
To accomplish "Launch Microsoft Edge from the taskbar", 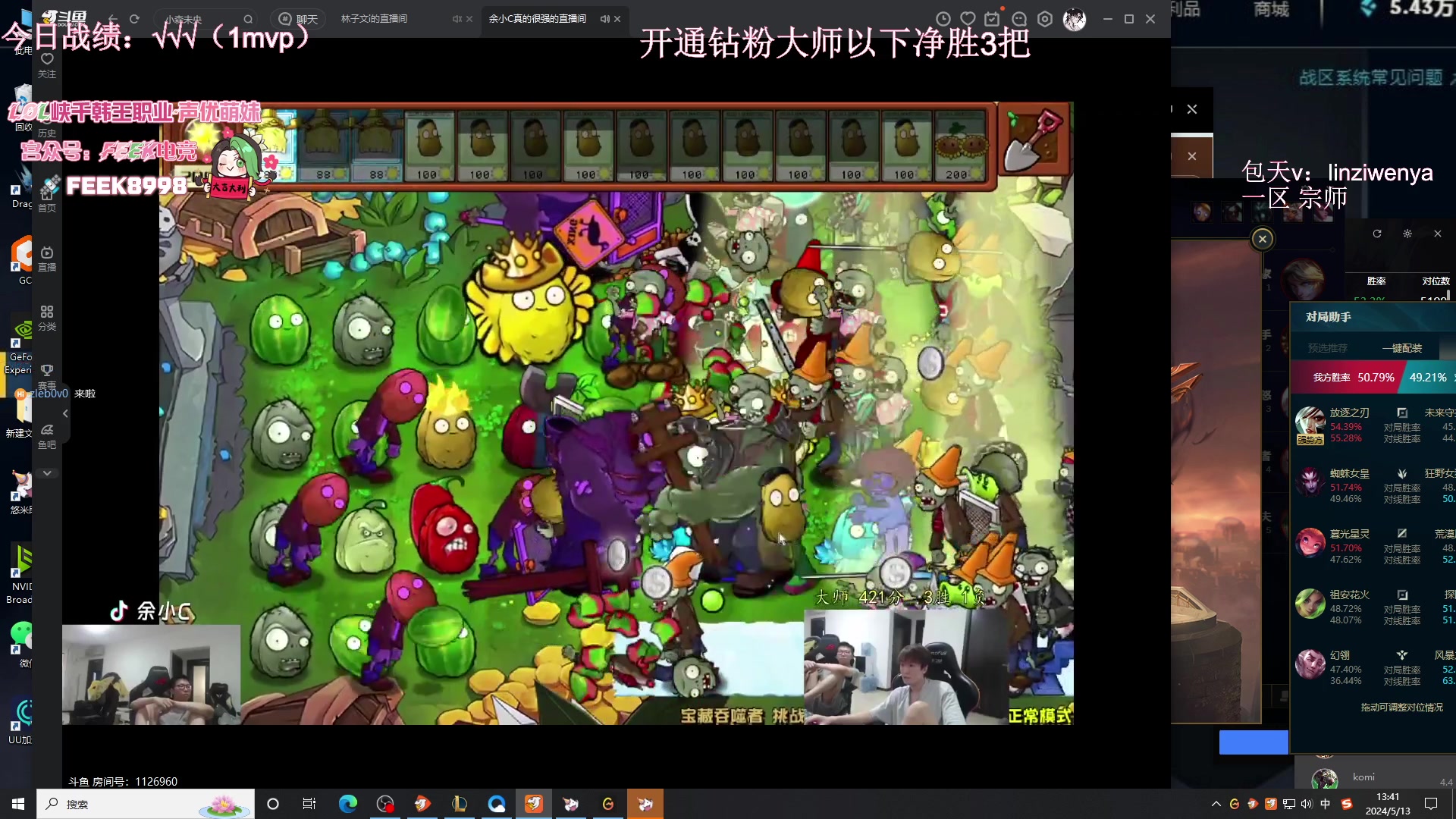I will (x=347, y=804).
